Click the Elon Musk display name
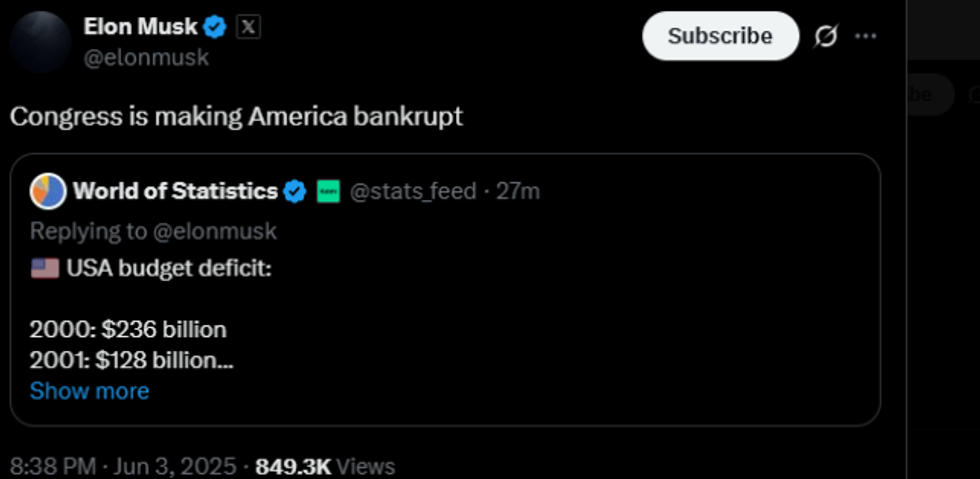Viewport: 980px width, 479px height. (140, 27)
